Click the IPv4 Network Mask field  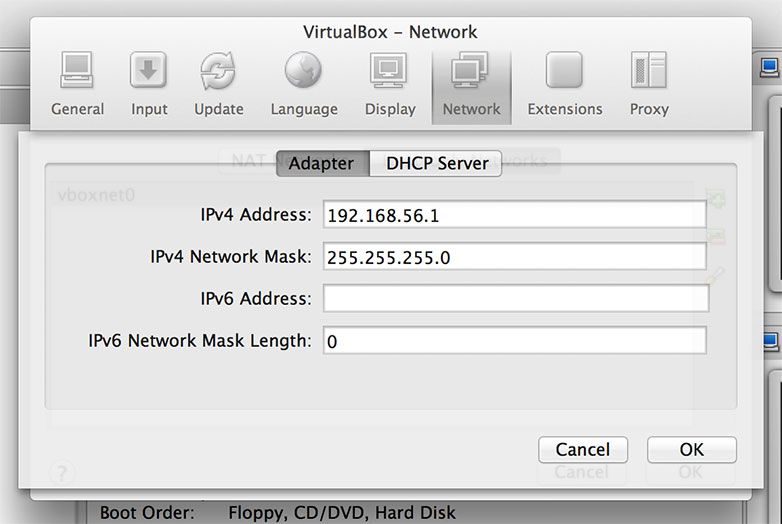click(514, 257)
